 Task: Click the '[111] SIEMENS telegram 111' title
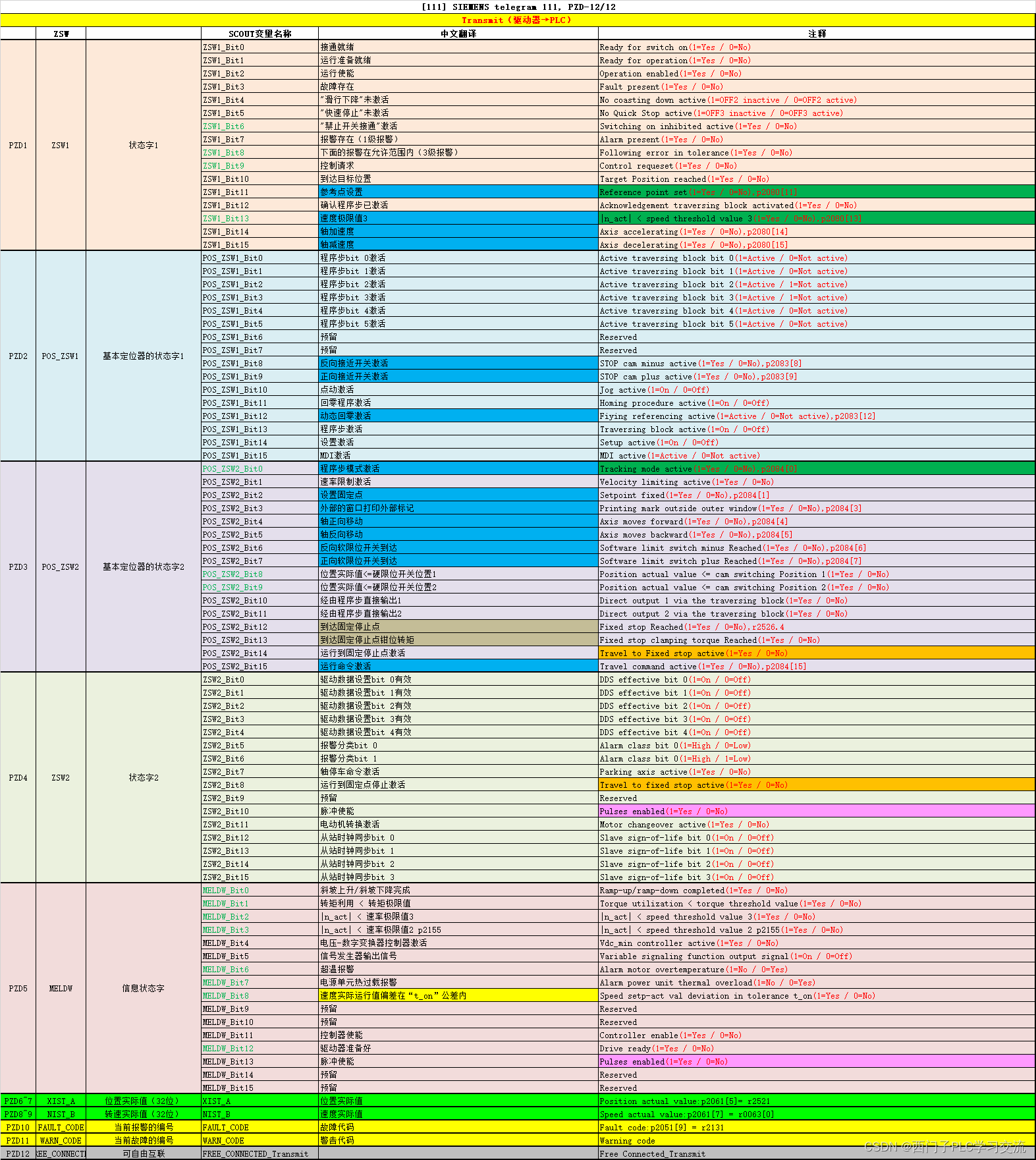518,7
